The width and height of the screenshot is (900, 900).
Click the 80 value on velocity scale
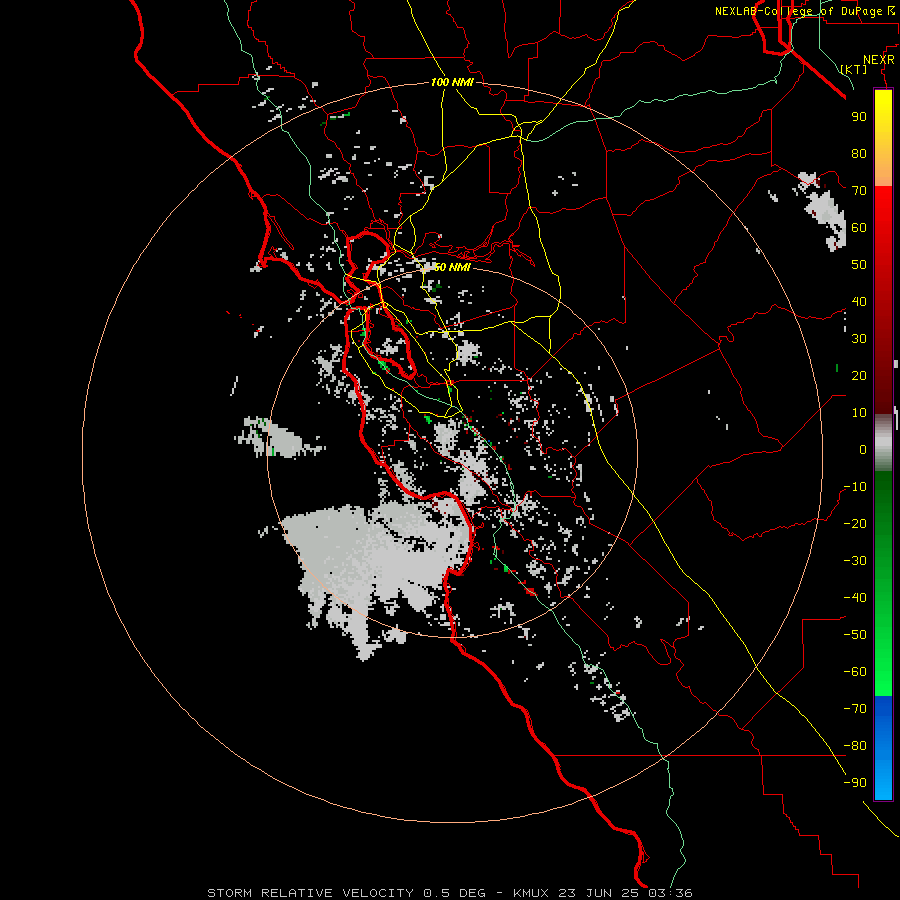tap(859, 154)
